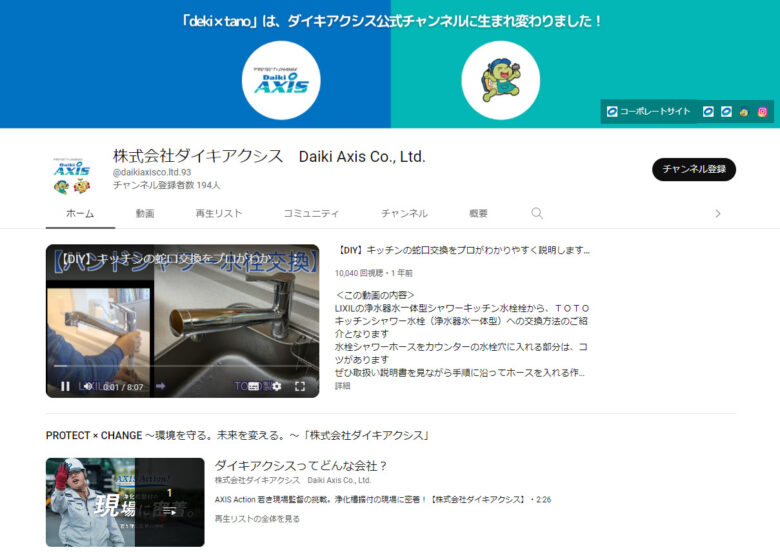Open the featured video title 【DIY】キッチンの蛇口交換
Viewport: 780px width, 552px height.
coord(463,250)
